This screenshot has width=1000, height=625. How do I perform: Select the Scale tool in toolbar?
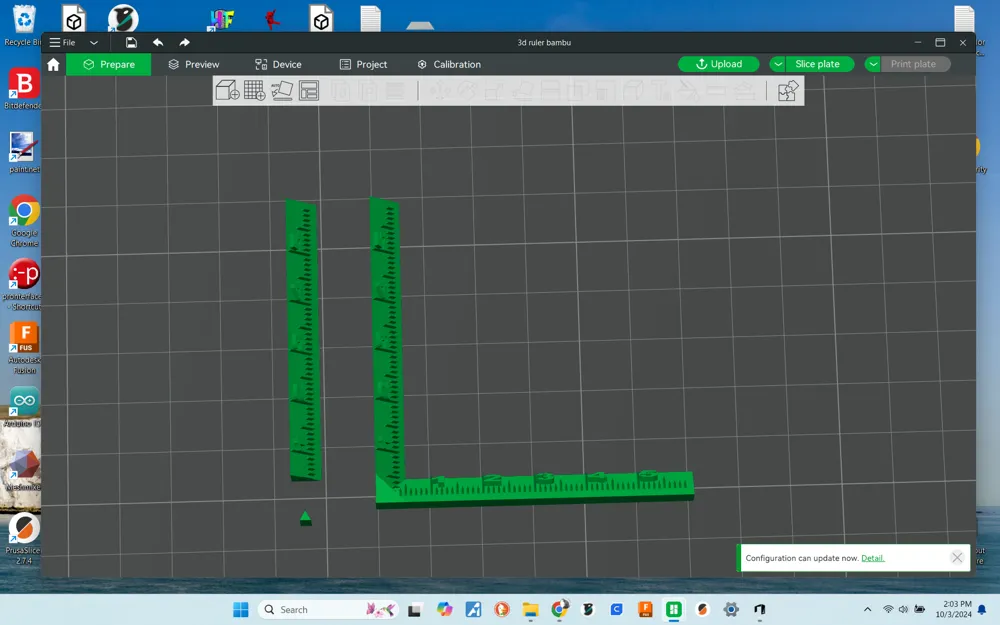pyautogui.click(x=494, y=91)
